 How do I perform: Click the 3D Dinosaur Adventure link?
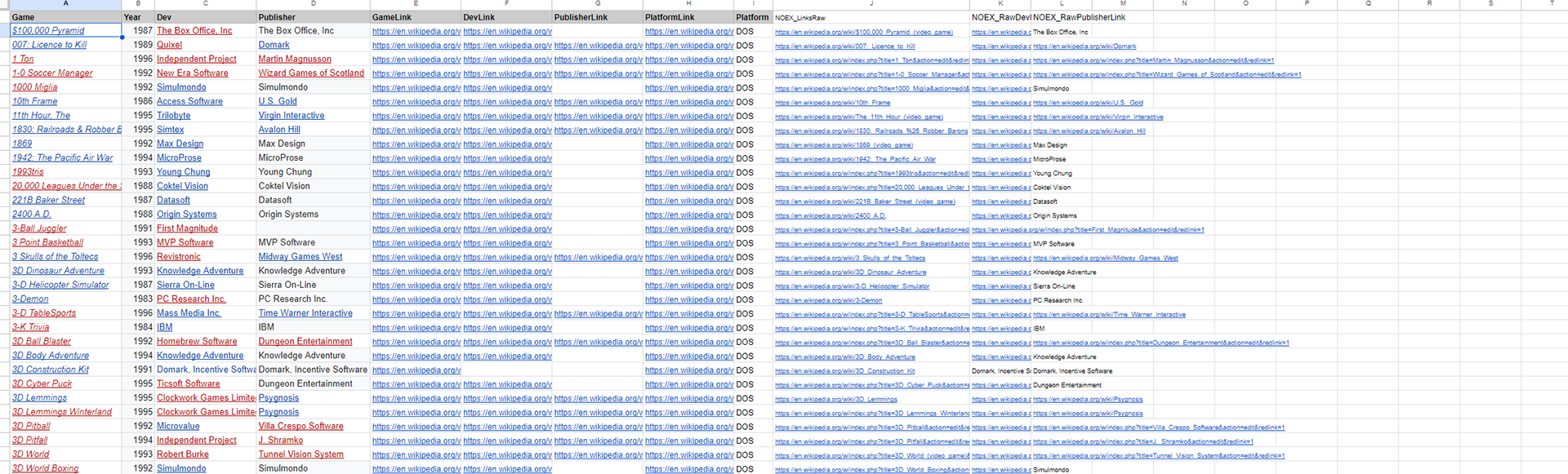[58, 271]
